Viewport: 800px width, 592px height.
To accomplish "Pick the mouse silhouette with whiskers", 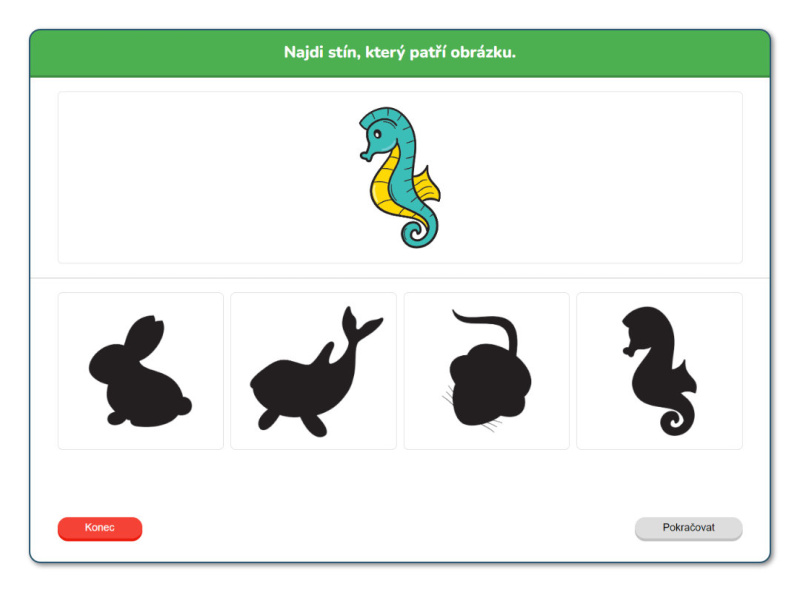I will tap(486, 371).
